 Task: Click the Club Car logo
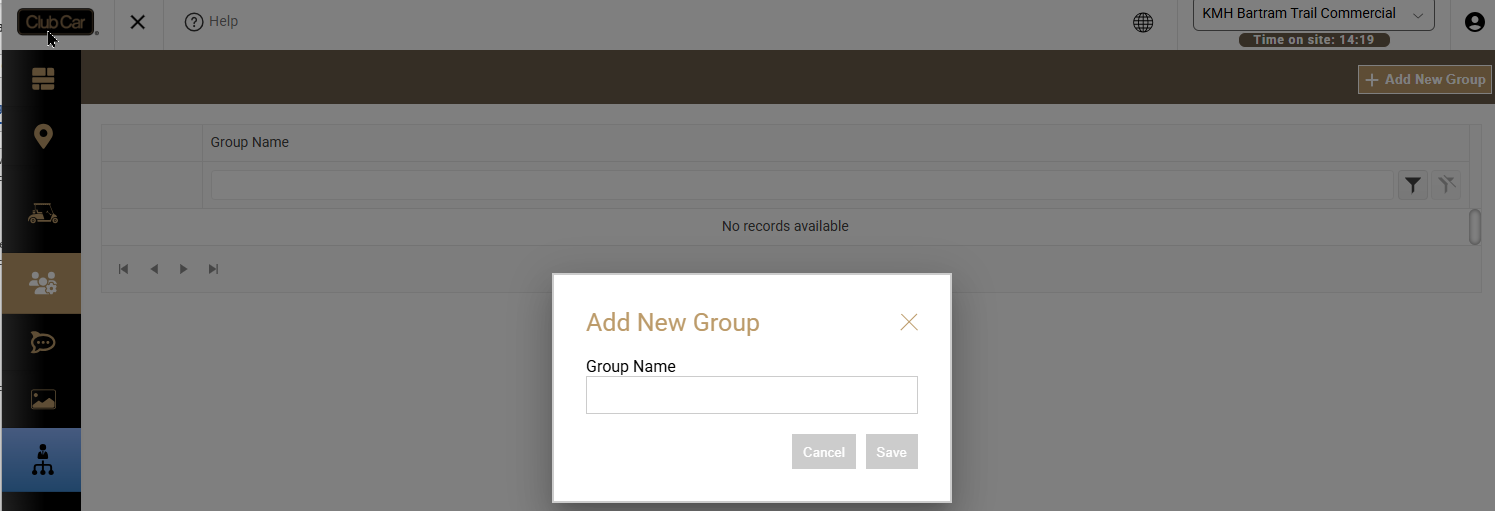pos(57,22)
